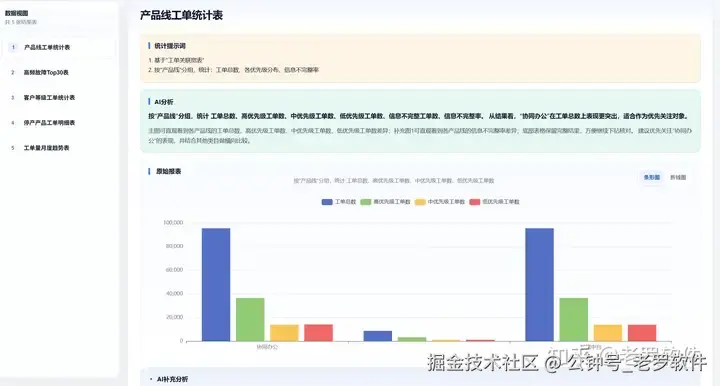Viewport: 720px width, 386px height.
Task: Click the 20,000 y-axis label
Action: [x=174, y=317]
